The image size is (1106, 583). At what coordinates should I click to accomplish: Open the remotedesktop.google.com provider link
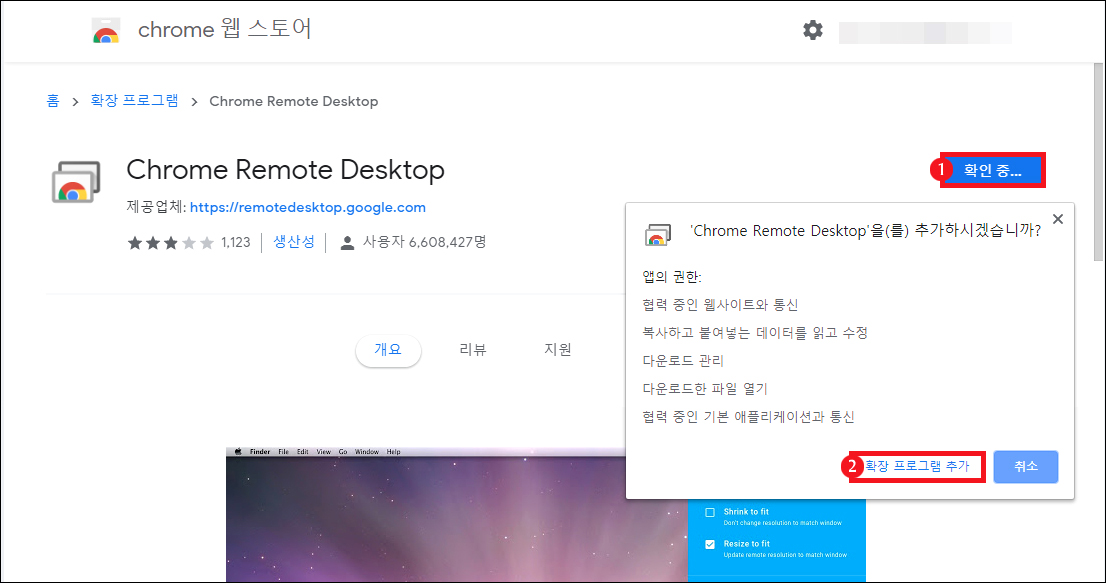(x=308, y=208)
